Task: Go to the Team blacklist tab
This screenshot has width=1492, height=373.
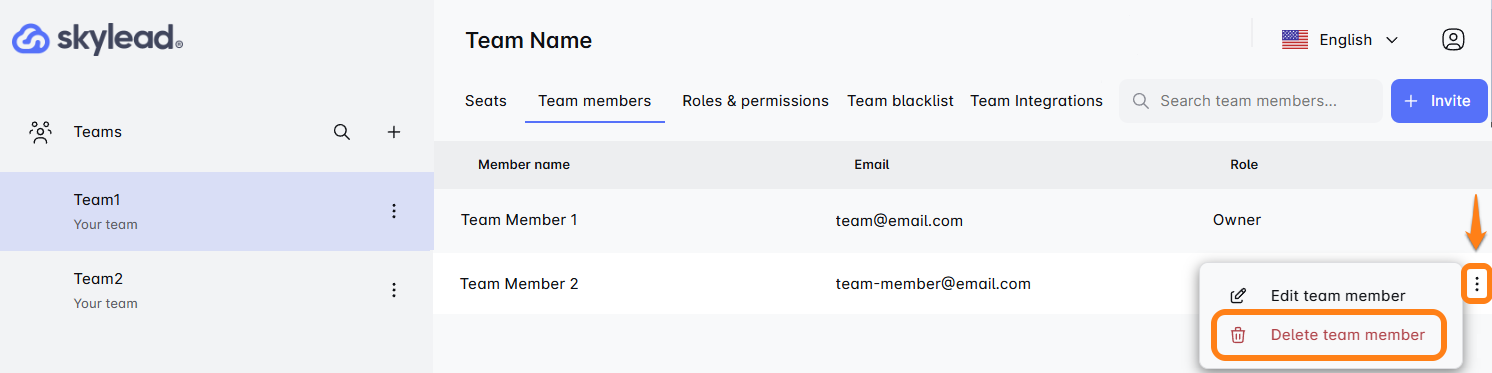Action: [901, 101]
